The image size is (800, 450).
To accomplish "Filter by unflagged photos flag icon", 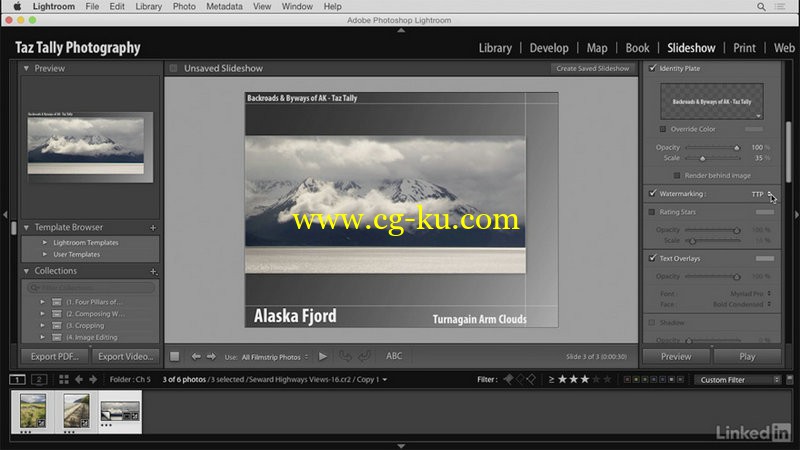I will (520, 379).
